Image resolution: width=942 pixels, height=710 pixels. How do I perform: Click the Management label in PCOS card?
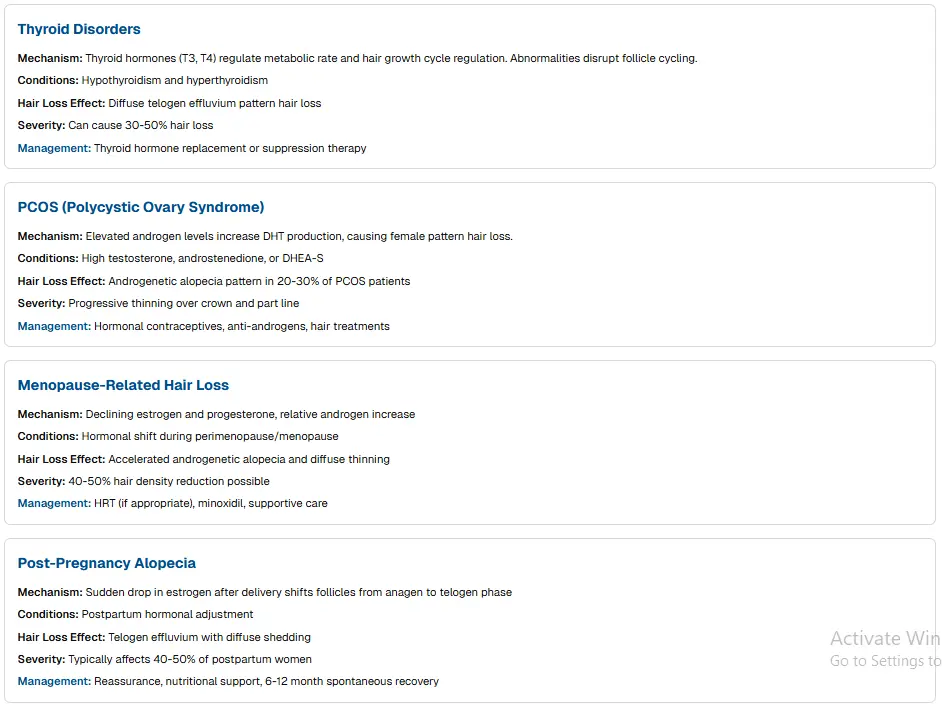54,327
